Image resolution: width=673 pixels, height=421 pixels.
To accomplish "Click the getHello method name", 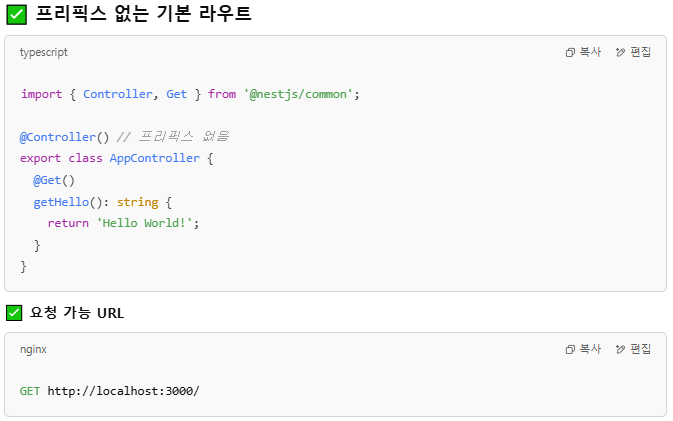I will 61,202.
